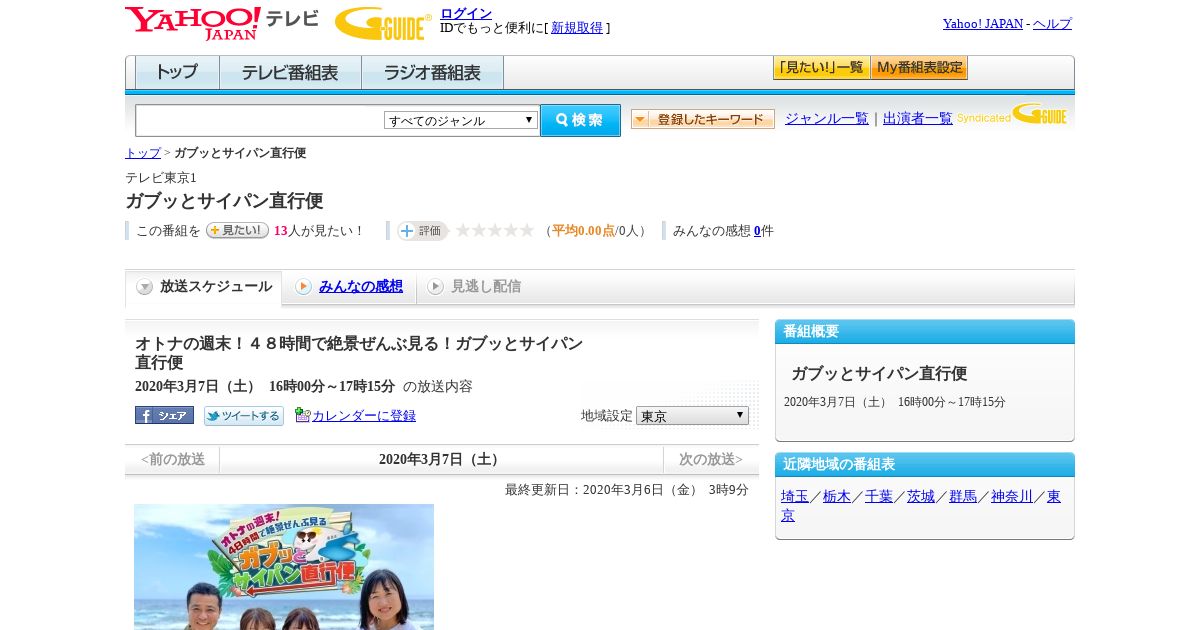
Task: Open the ジャンル一覧 link
Action: point(827,118)
